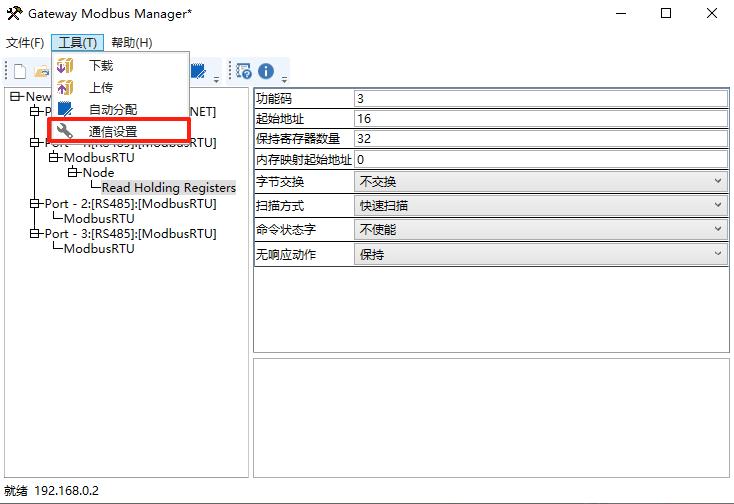The height and width of the screenshot is (504, 734).
Task: Click the 上传 icon in Tools menu
Action: [65, 88]
